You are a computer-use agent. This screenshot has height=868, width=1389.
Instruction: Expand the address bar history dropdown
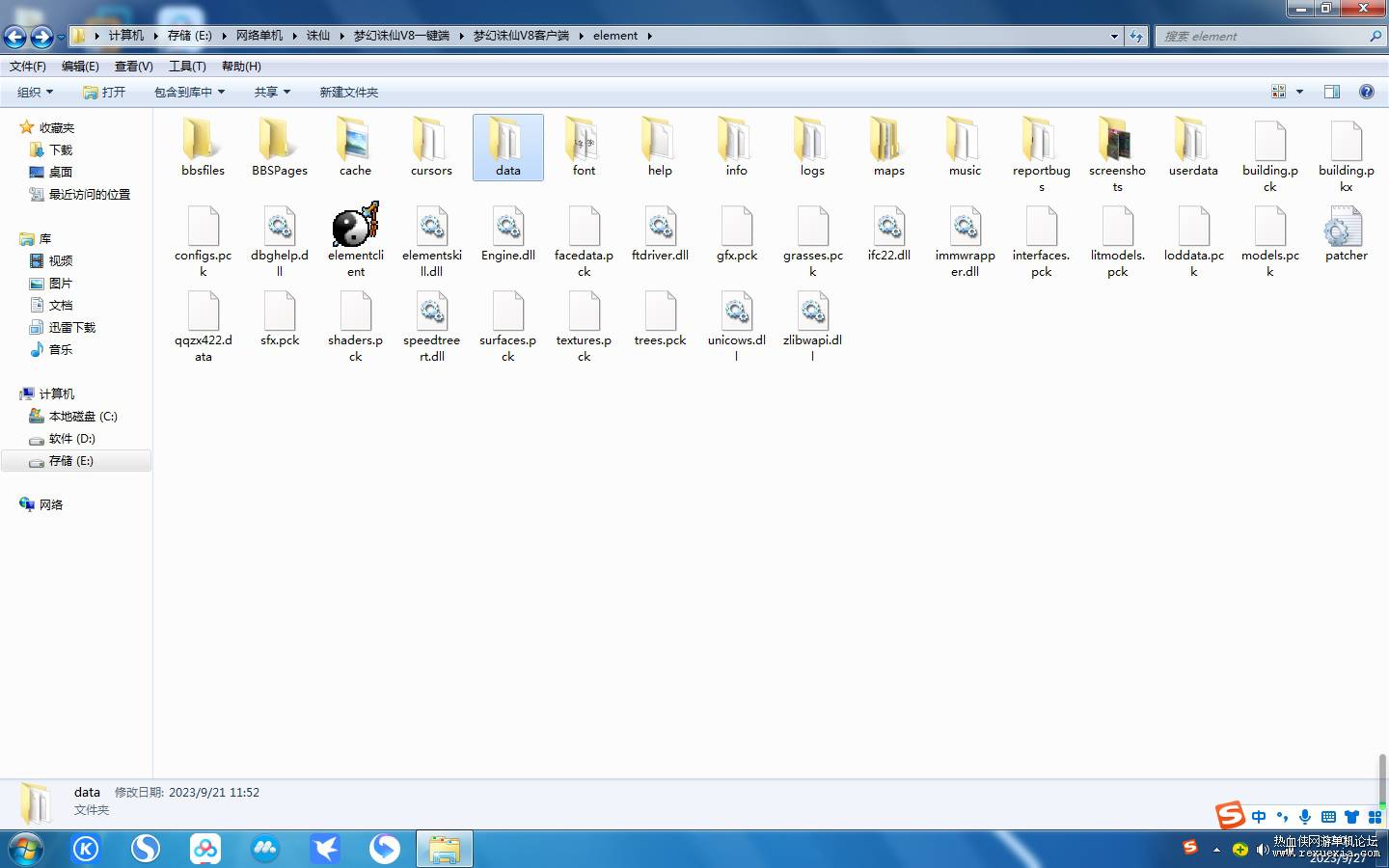tap(1114, 36)
